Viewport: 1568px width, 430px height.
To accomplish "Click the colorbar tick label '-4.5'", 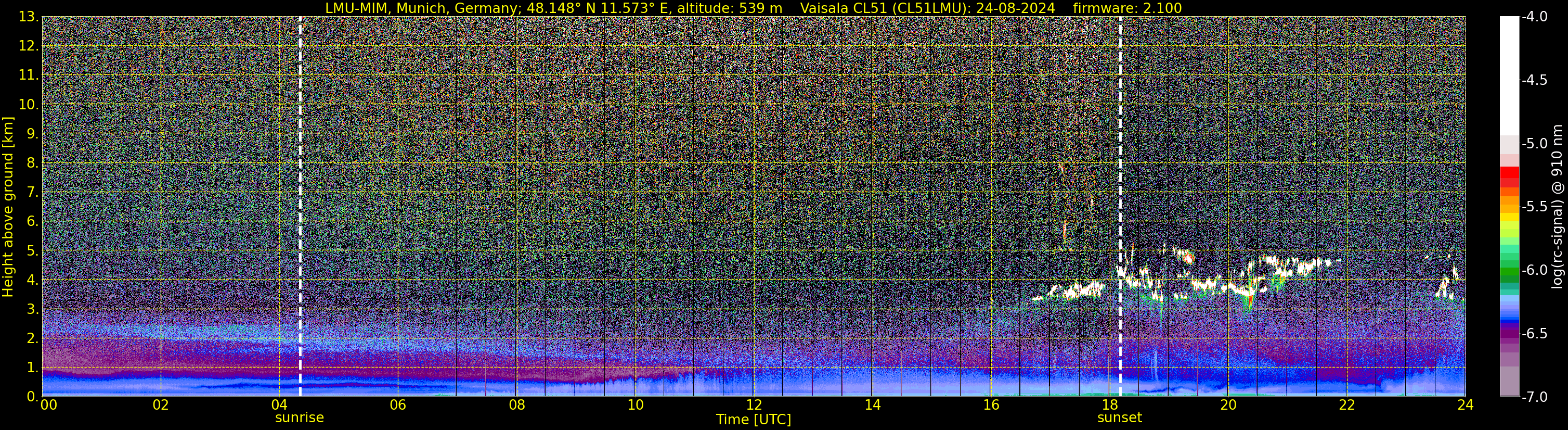I will [1535, 80].
